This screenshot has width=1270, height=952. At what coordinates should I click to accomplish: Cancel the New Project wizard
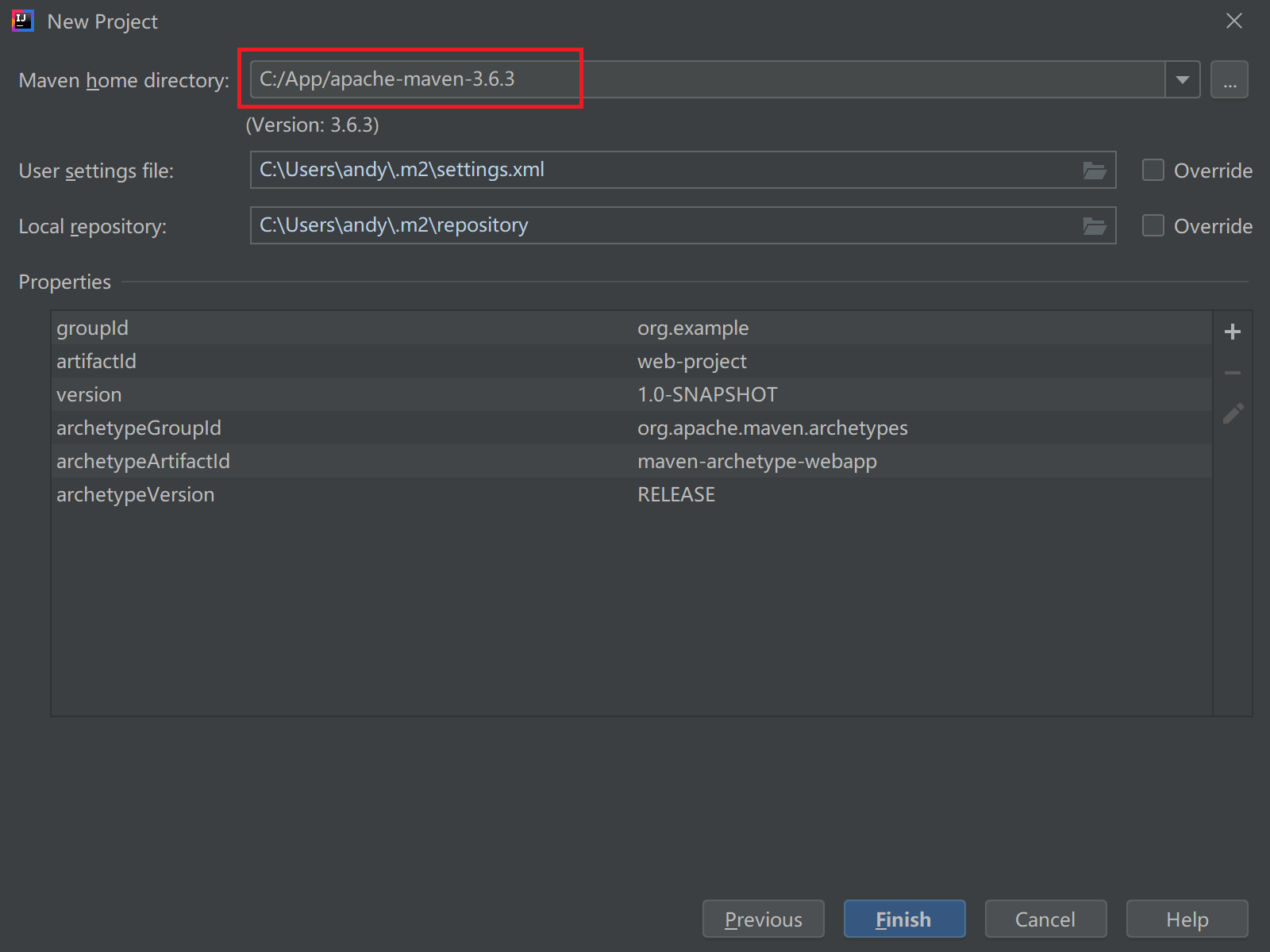[1045, 919]
